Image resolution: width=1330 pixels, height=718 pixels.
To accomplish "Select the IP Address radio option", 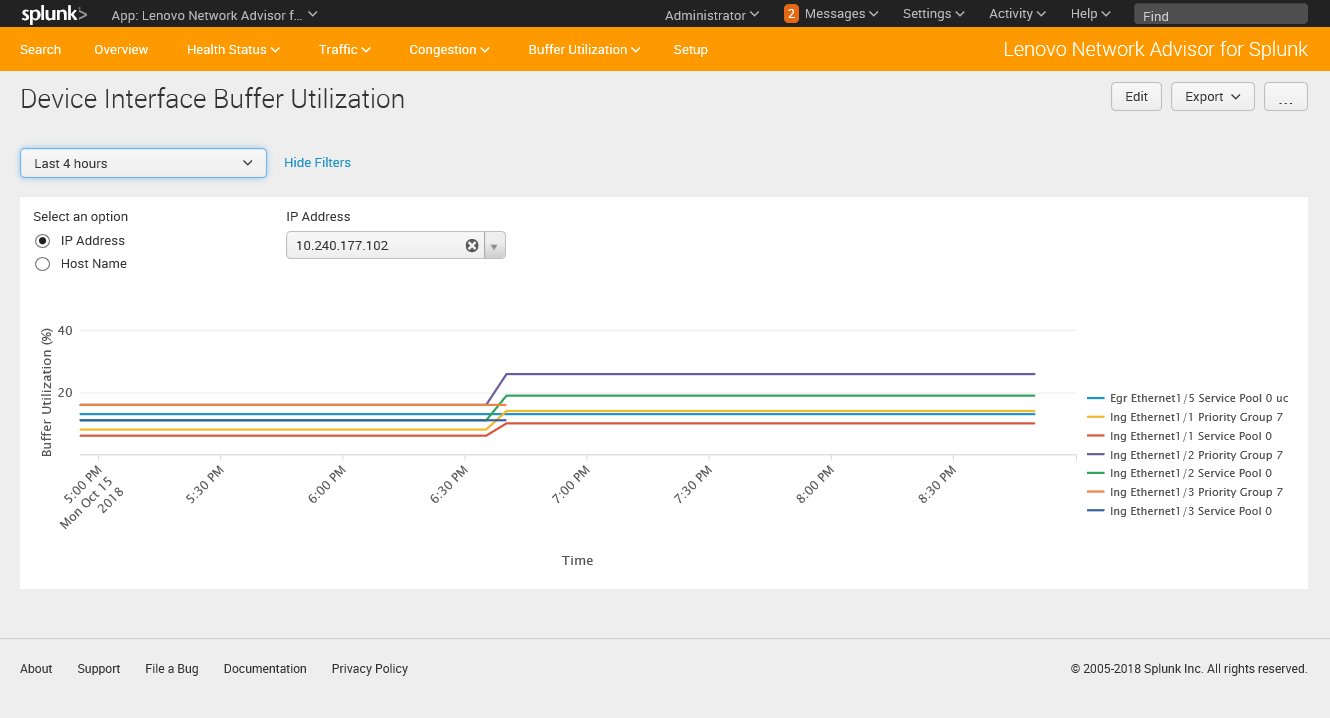I will click(x=42, y=241).
